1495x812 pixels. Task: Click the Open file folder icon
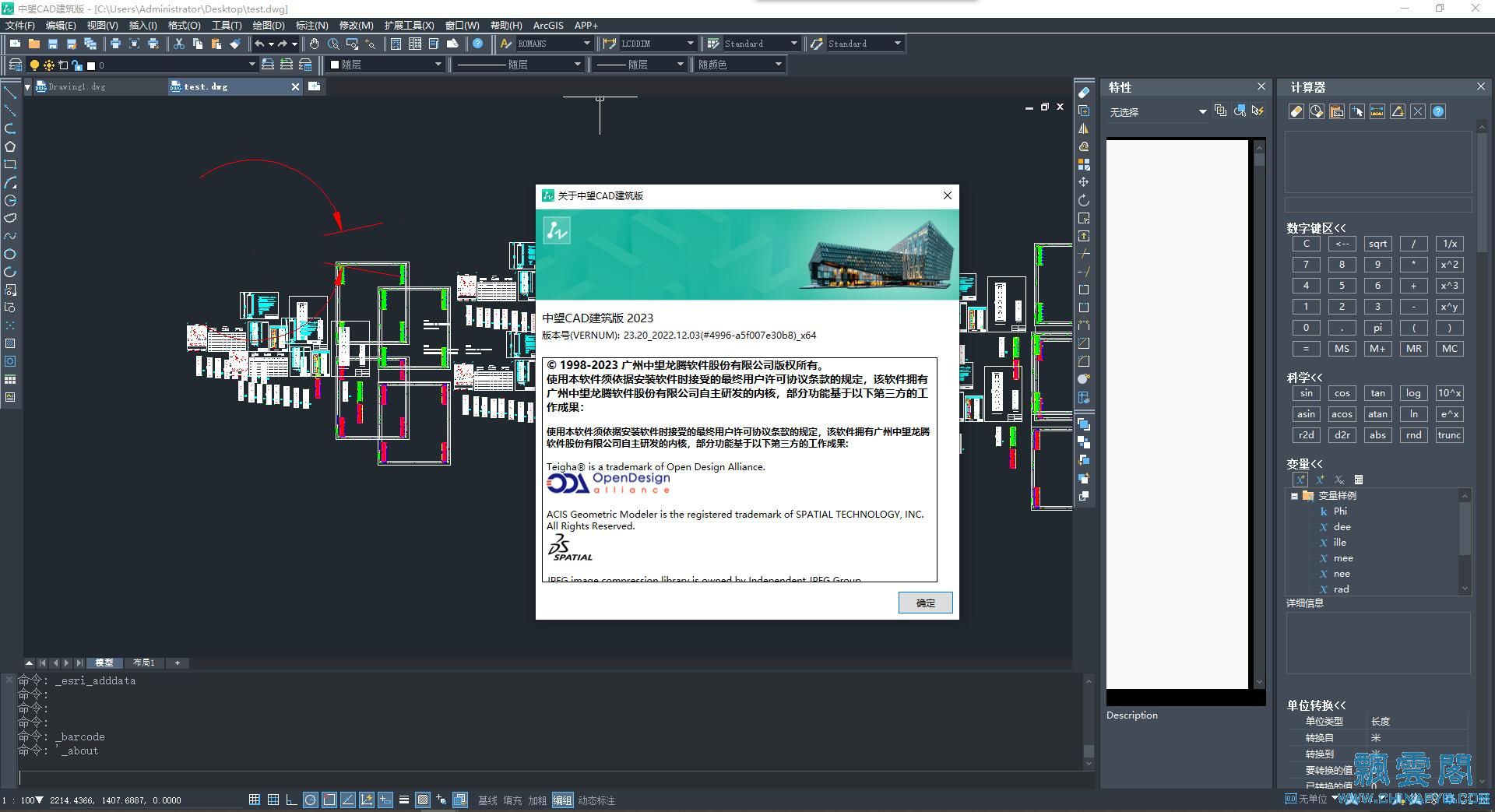[x=33, y=44]
